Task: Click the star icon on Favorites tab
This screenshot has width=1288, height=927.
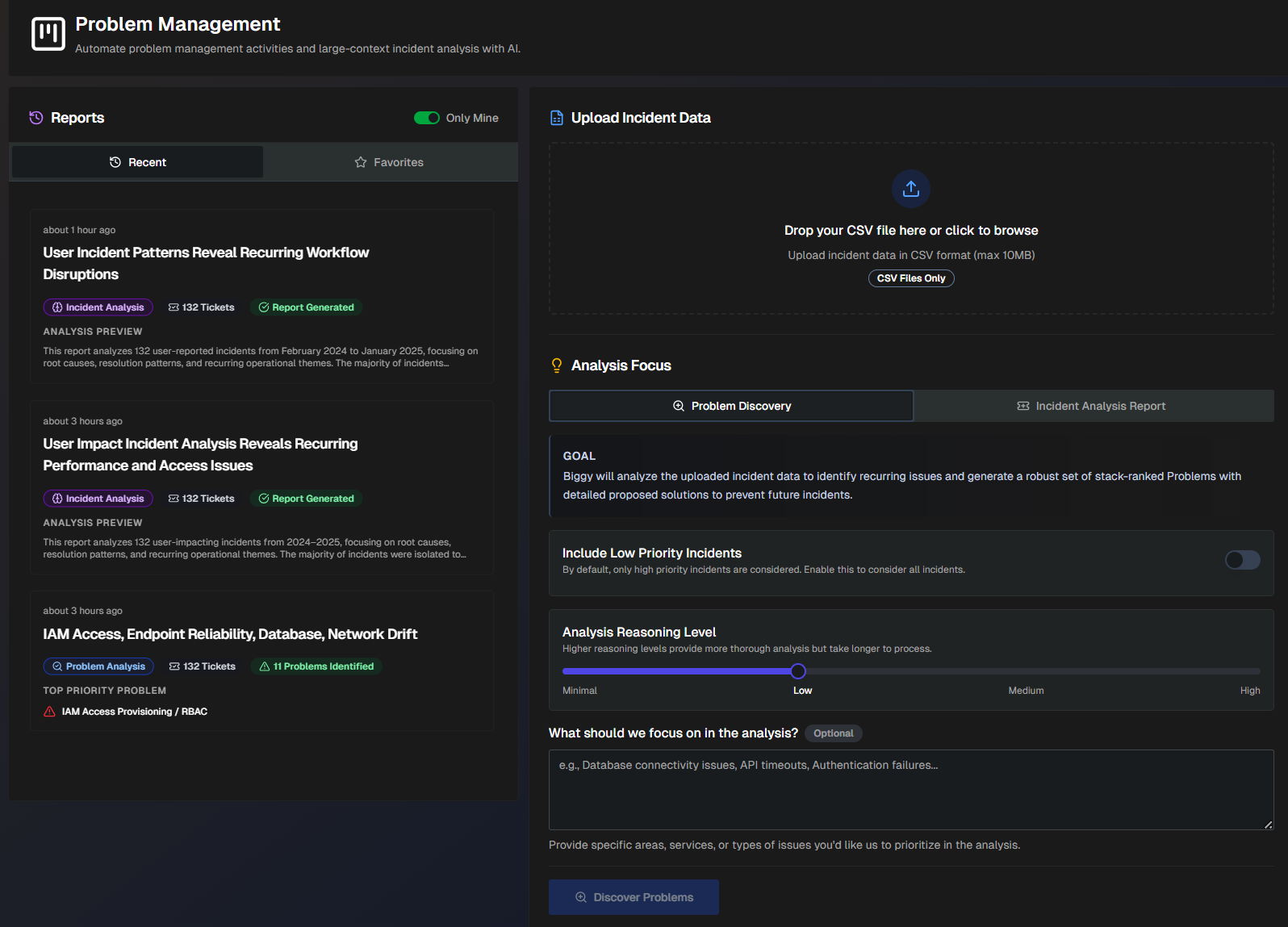Action: coord(361,162)
